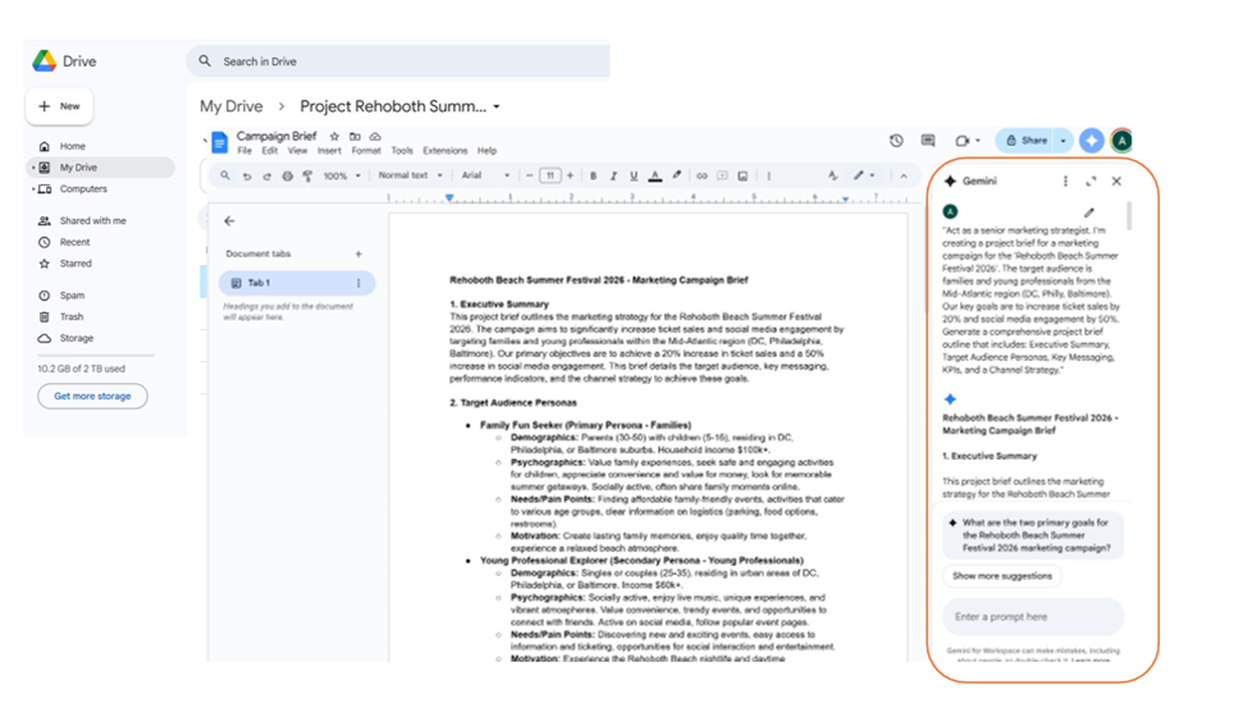Collapse the Docs menus with chevron
This screenshot has height=702, width=1248.
click(904, 176)
